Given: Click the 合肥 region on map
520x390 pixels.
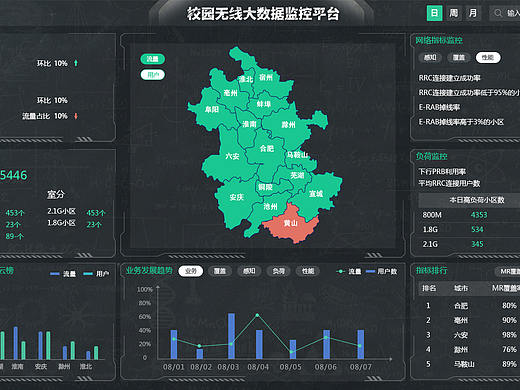Looking at the screenshot, I should coord(266,149).
